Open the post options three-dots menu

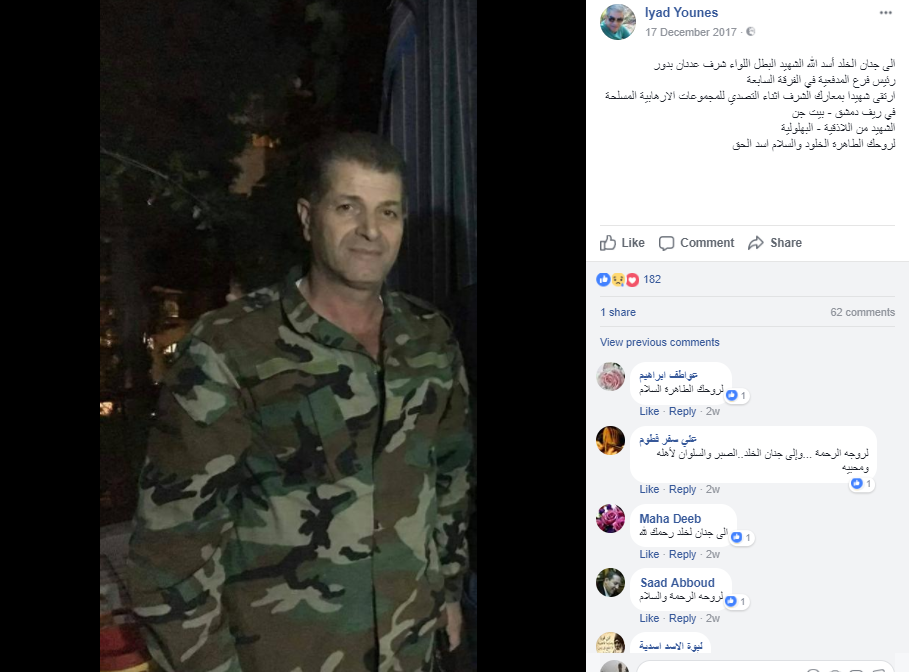[x=885, y=13]
